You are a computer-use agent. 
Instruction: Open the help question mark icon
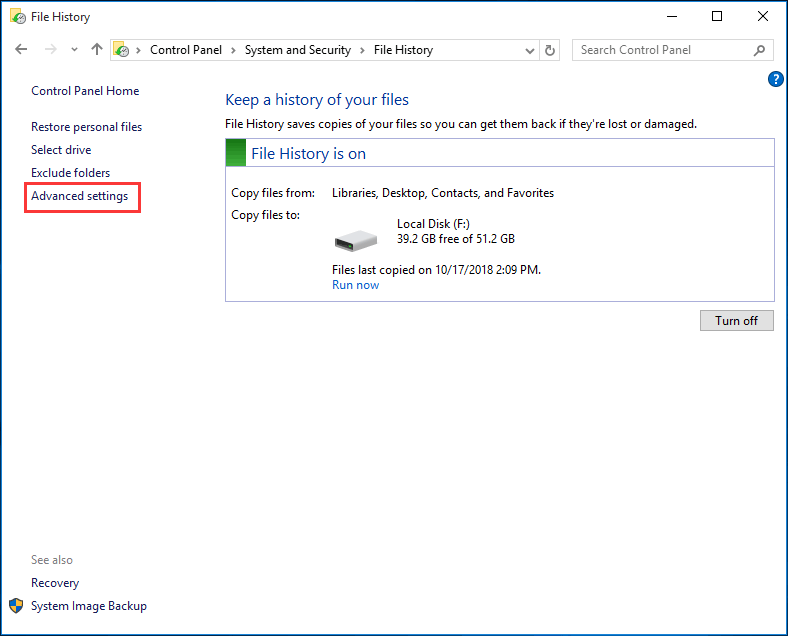pyautogui.click(x=775, y=79)
